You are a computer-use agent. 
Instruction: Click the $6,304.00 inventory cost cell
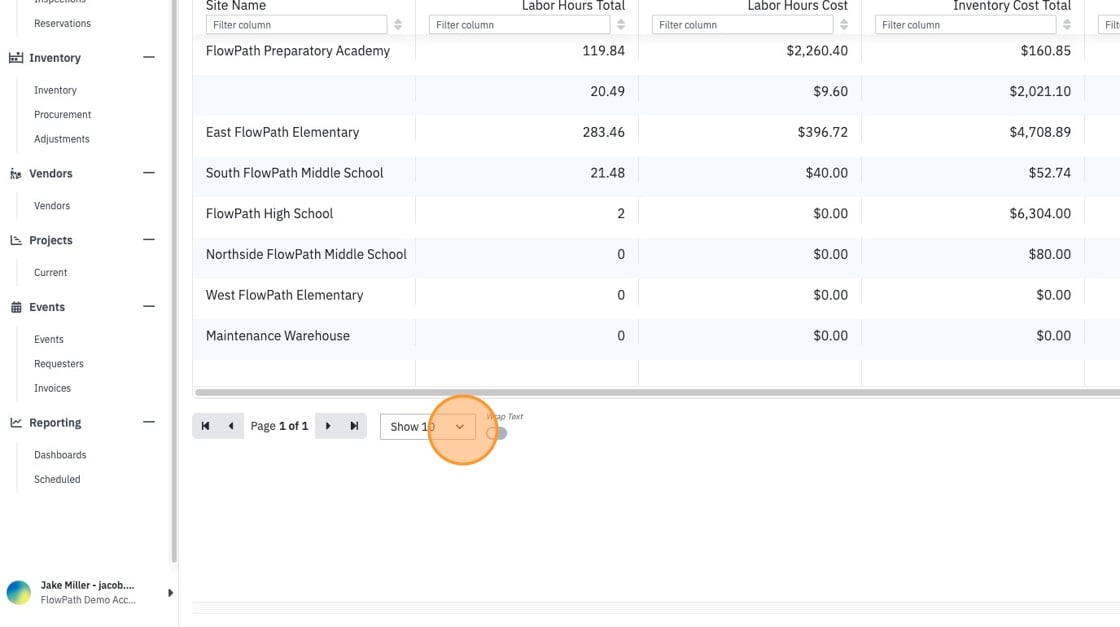1040,214
